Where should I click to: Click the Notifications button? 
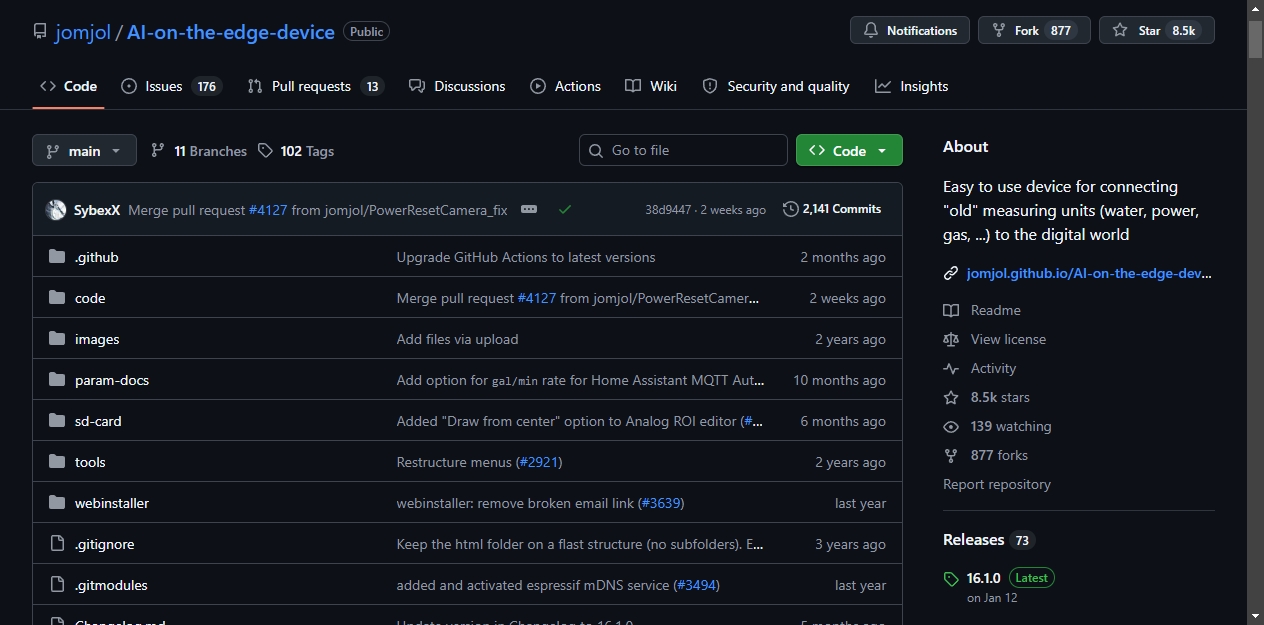(910, 31)
